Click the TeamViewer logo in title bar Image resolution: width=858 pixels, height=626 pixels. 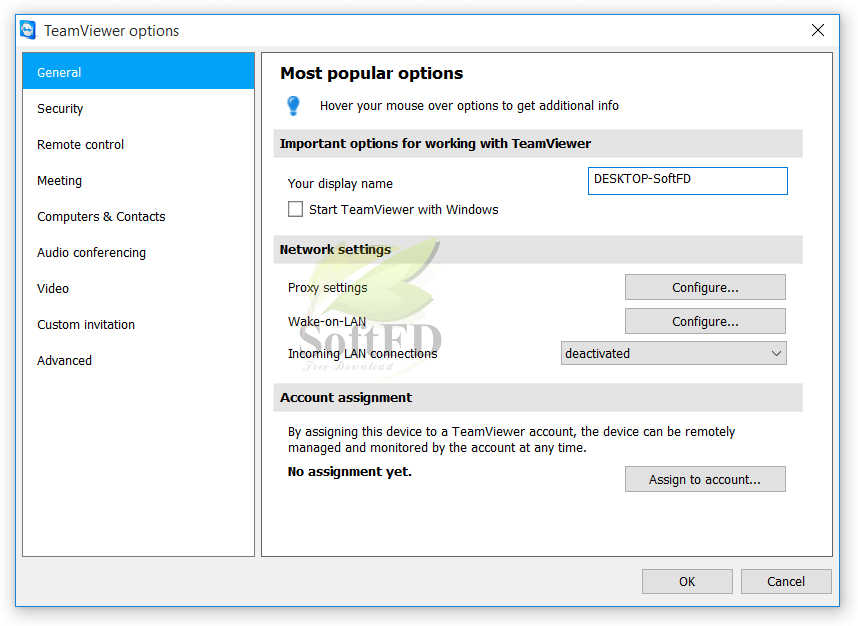28,30
